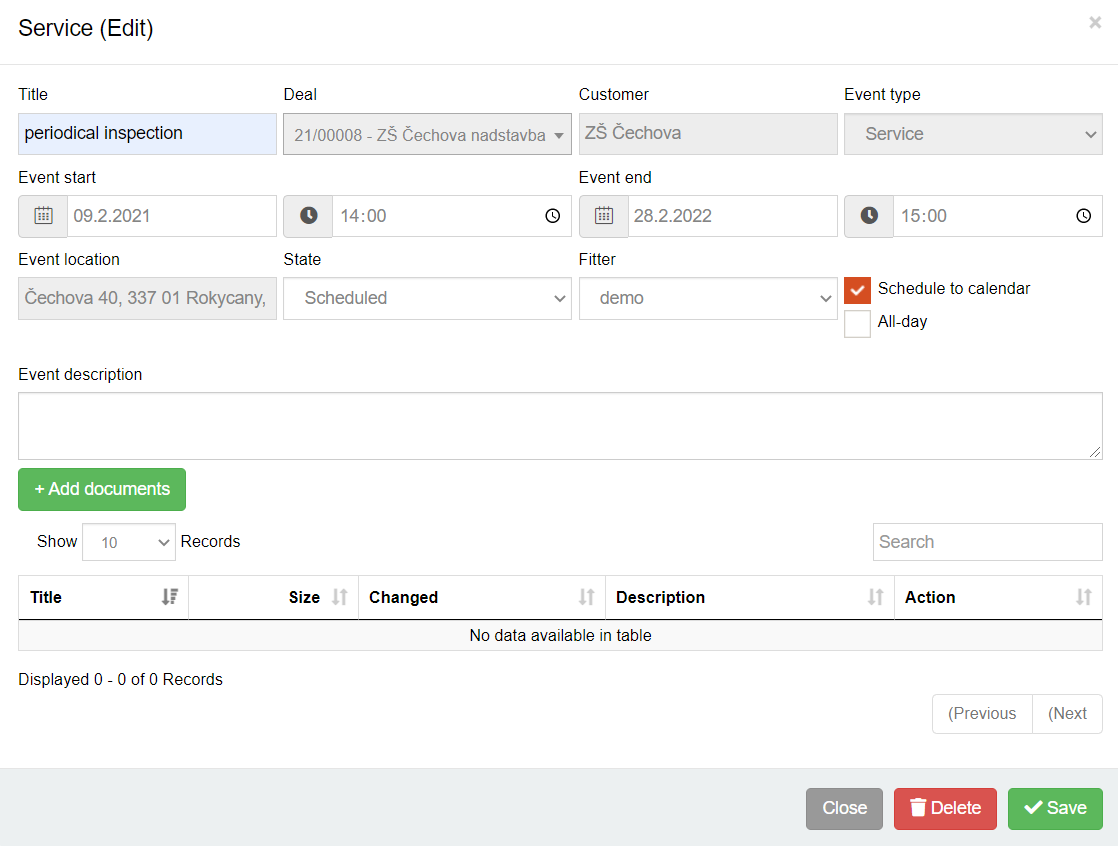This screenshot has height=846, width=1118.
Task: Click the Add documents button
Action: tap(102, 489)
